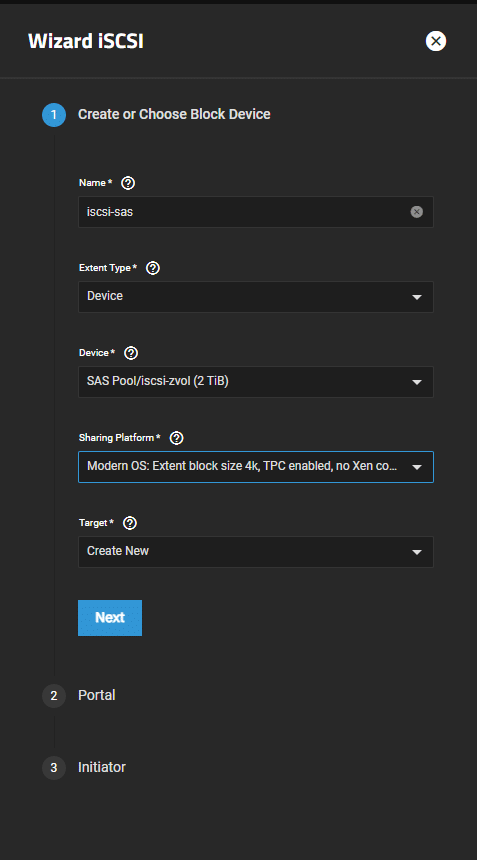Screen dimensions: 477x860
Task: Click the Device help question icon
Action: [131, 353]
